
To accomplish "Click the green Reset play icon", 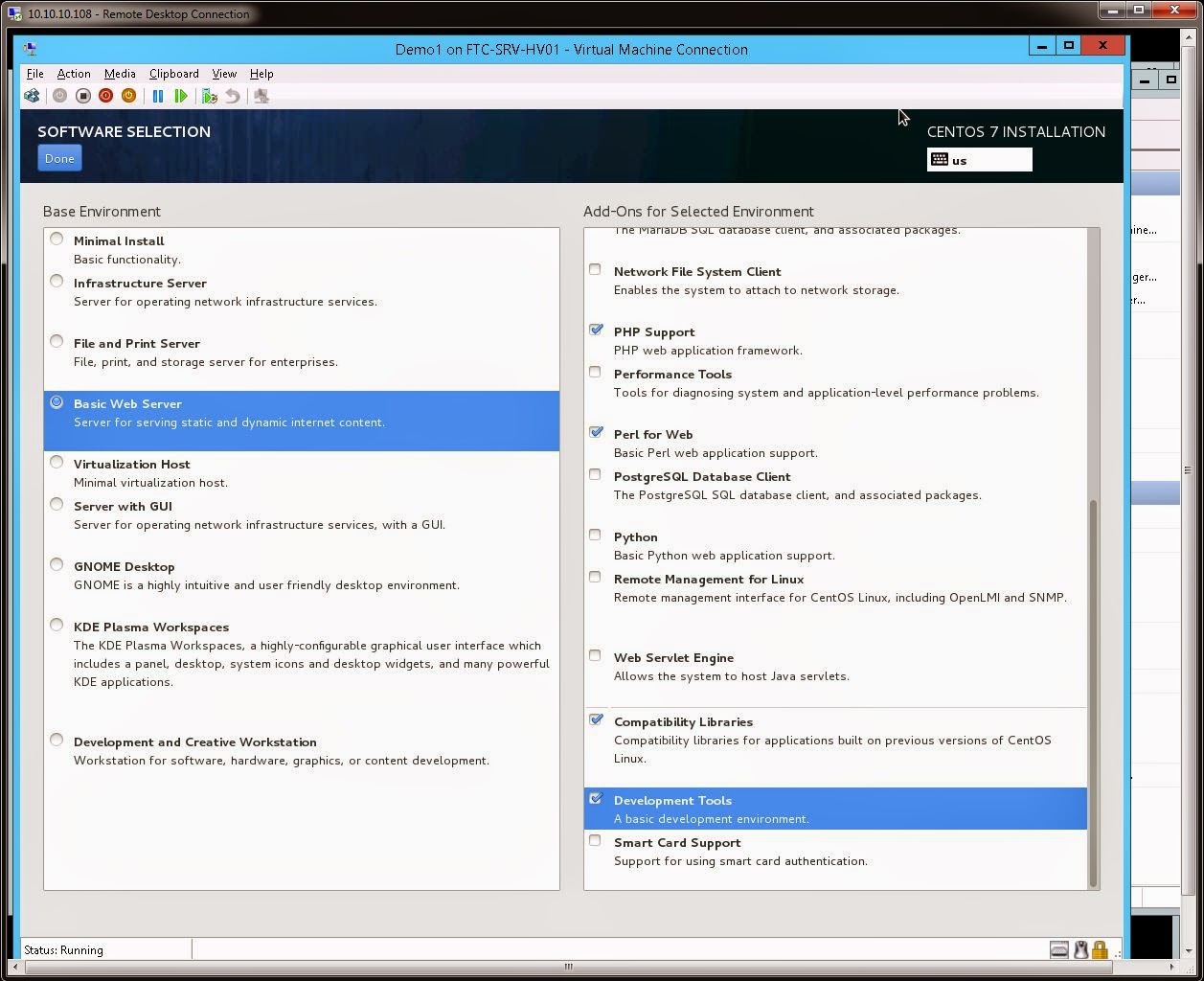I will (181, 96).
